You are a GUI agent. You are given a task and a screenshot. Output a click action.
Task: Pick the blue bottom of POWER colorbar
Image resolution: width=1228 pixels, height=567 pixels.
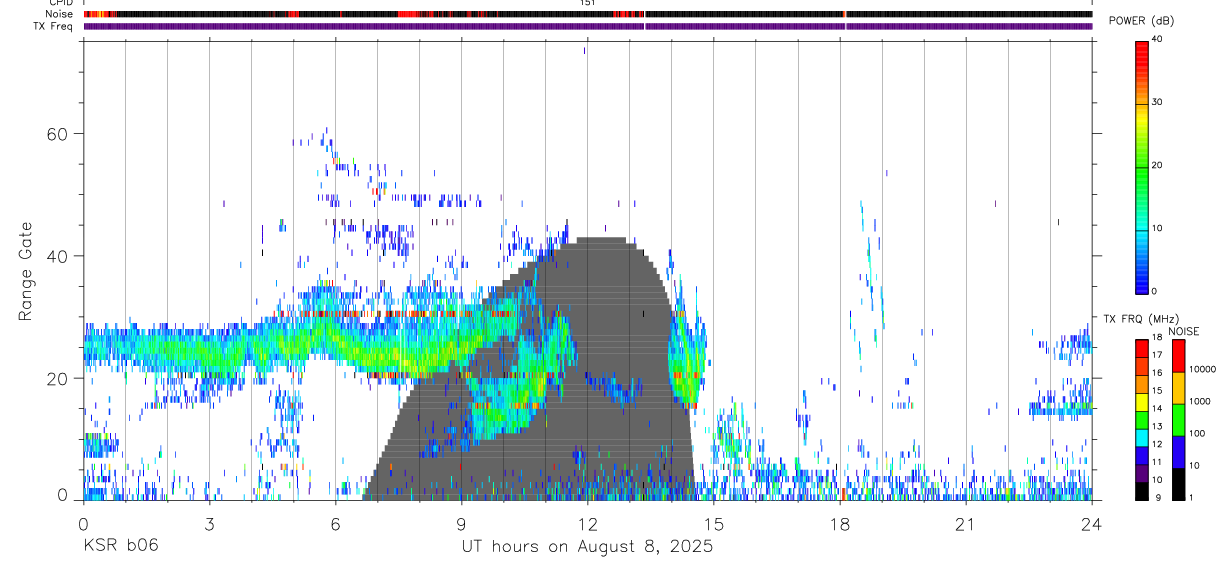point(1141,280)
